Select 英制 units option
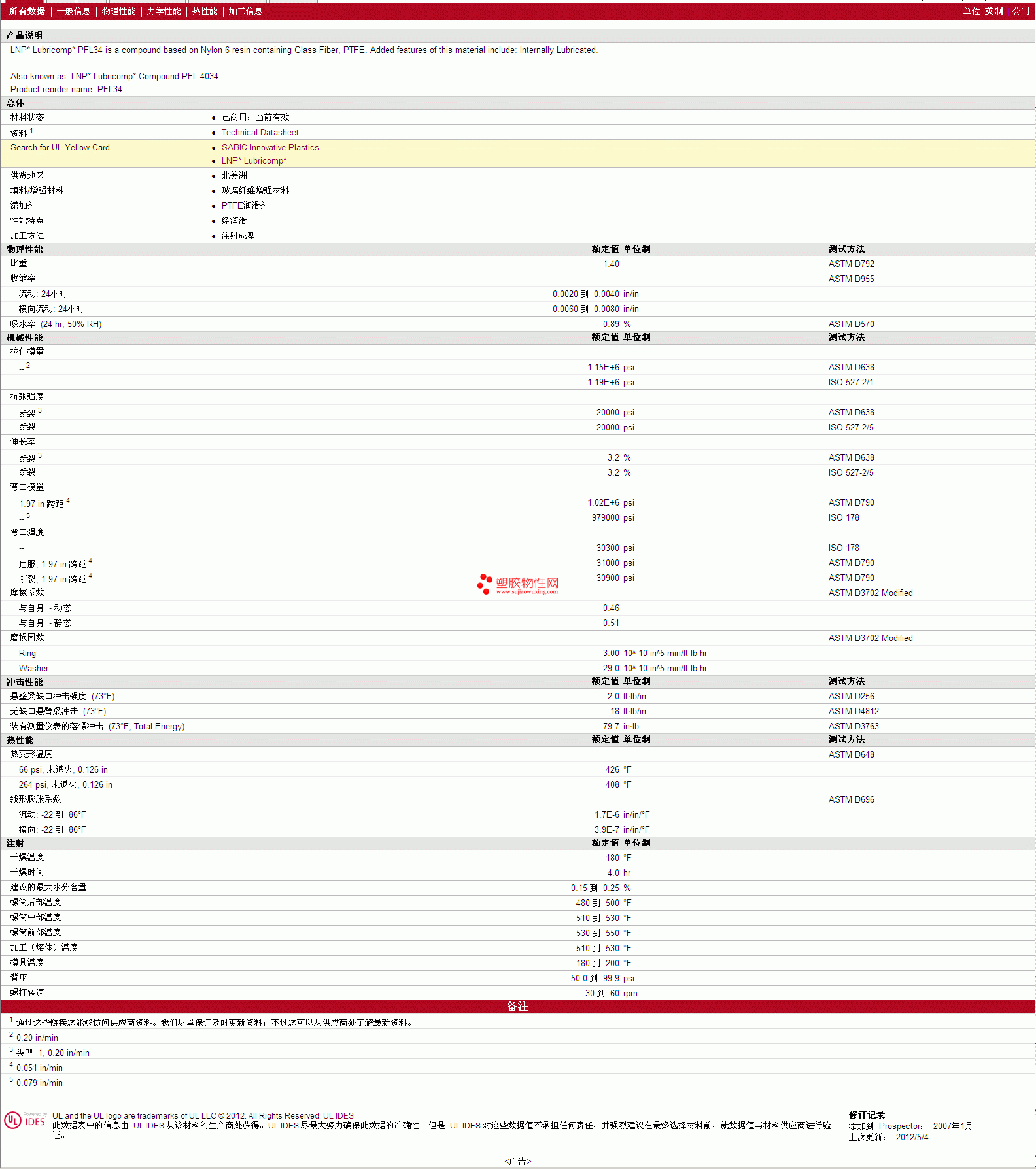This screenshot has width=1036, height=1169. tap(993, 11)
